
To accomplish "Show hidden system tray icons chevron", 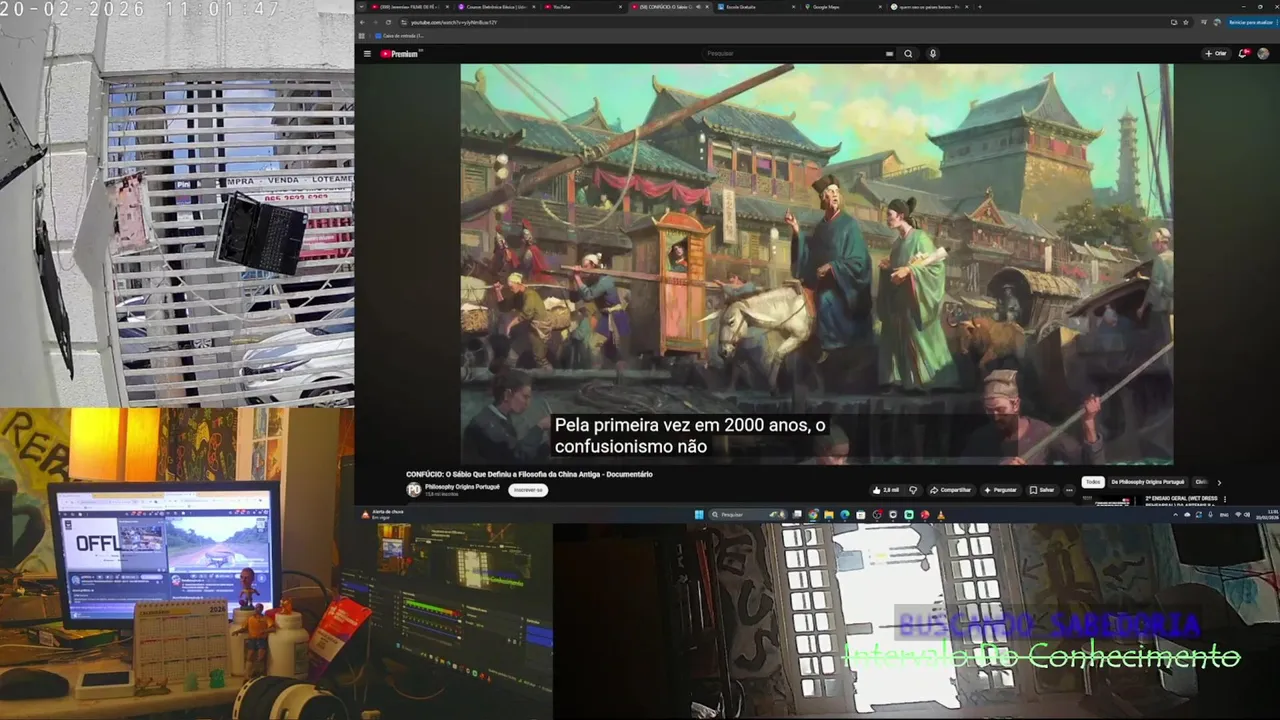I will [1176, 515].
